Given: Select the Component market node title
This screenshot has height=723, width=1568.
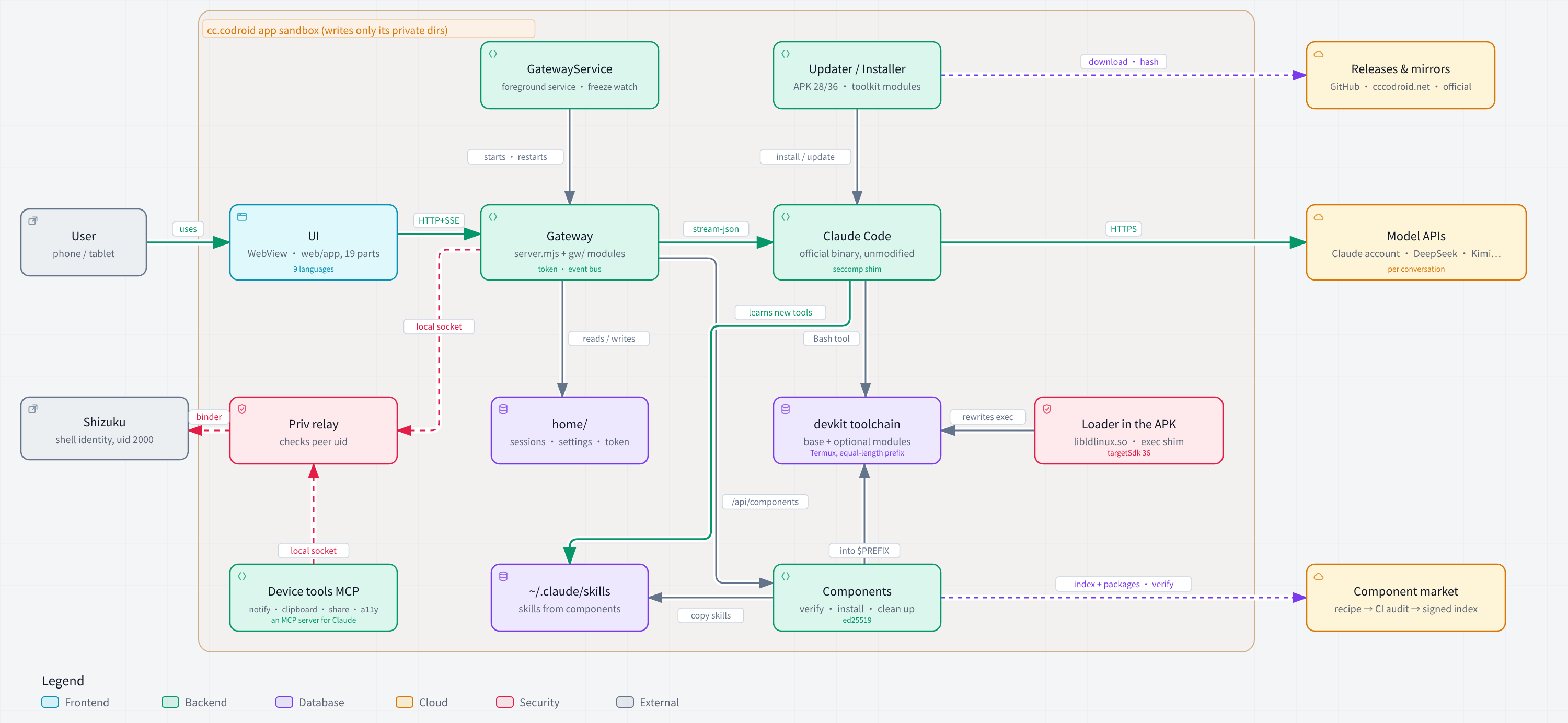Looking at the screenshot, I should 1405,591.
